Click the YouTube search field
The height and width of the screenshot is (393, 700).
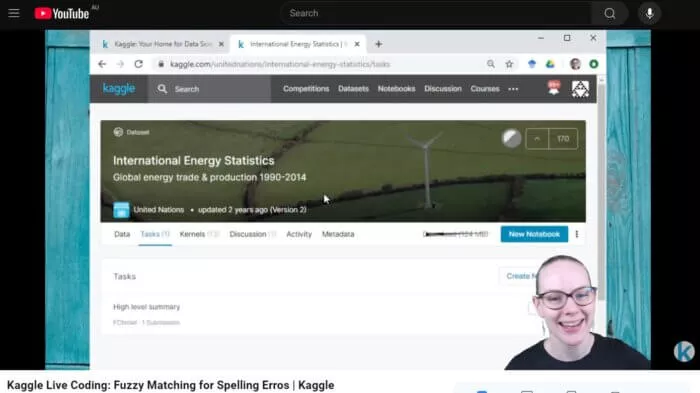[436, 13]
